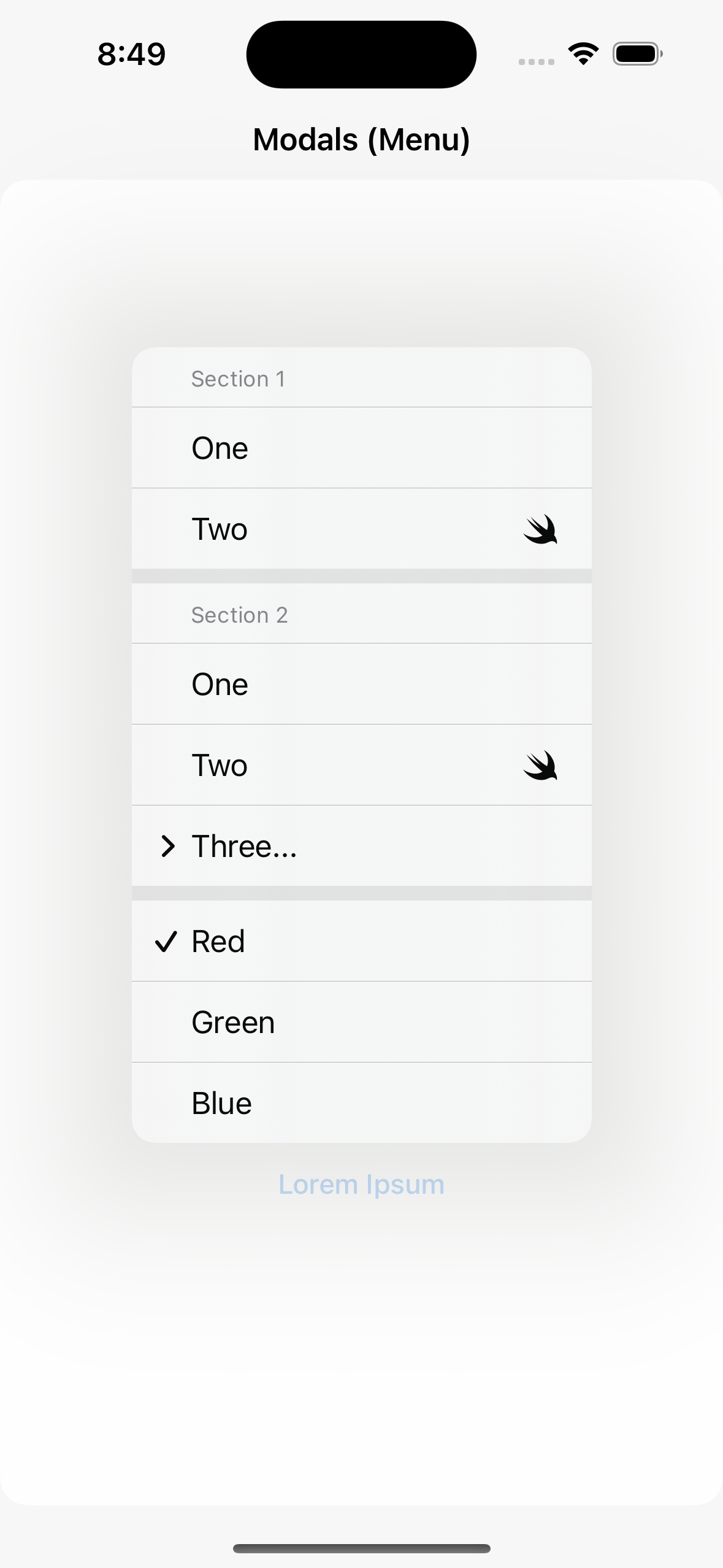Screen dimensions: 723x1568
Task: Tap the Swift bird icon in Section 1
Action: tap(540, 529)
